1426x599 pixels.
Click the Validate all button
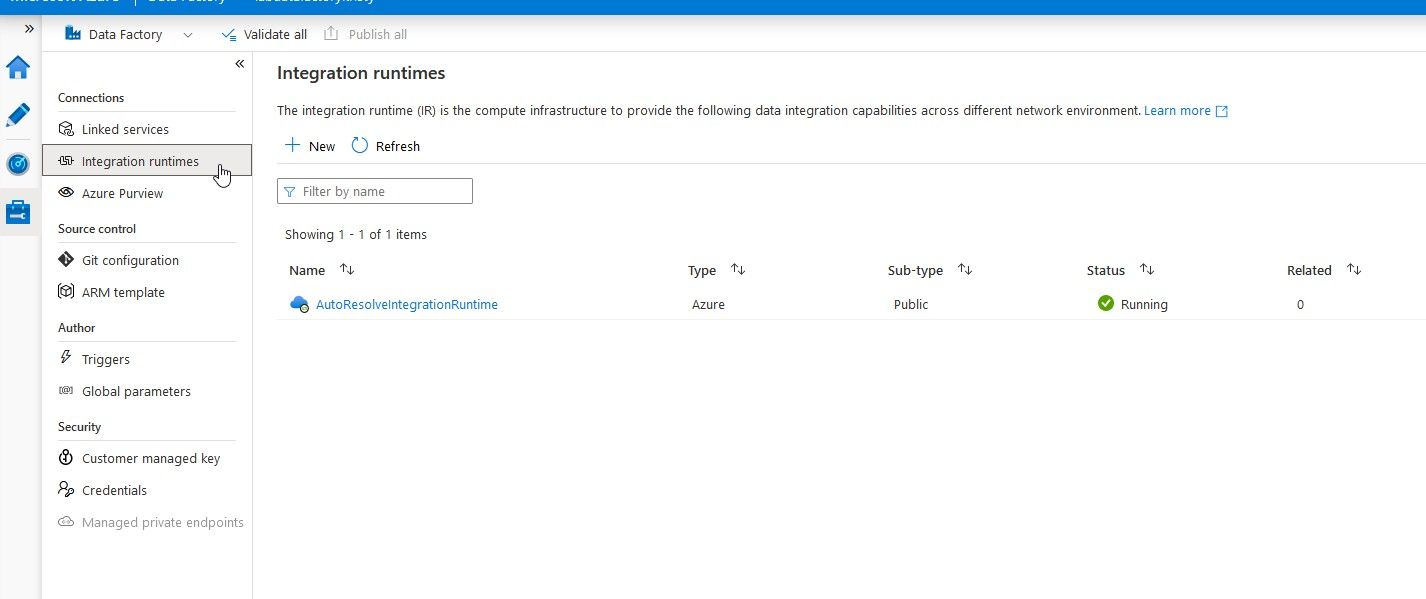click(264, 35)
